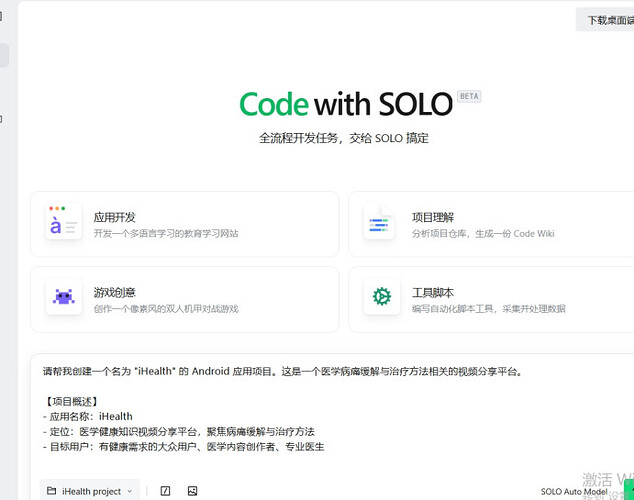634x500 pixels.
Task: Click the line starting 目标用户：有健康需求
Action: point(184,447)
